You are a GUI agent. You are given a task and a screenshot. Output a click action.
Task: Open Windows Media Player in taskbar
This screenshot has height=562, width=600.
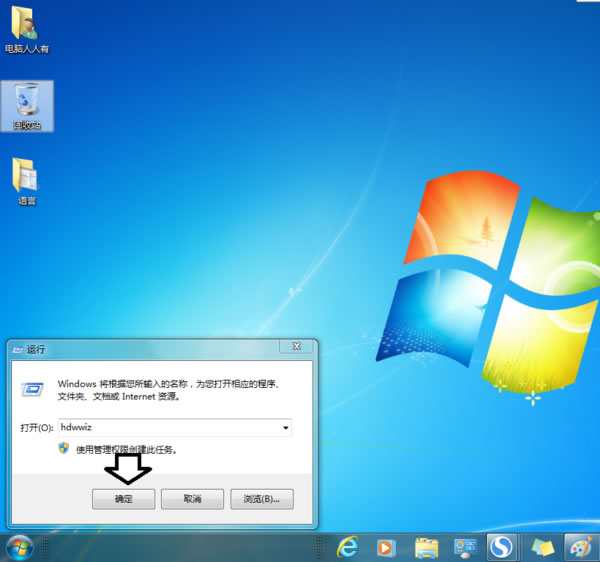(x=386, y=548)
